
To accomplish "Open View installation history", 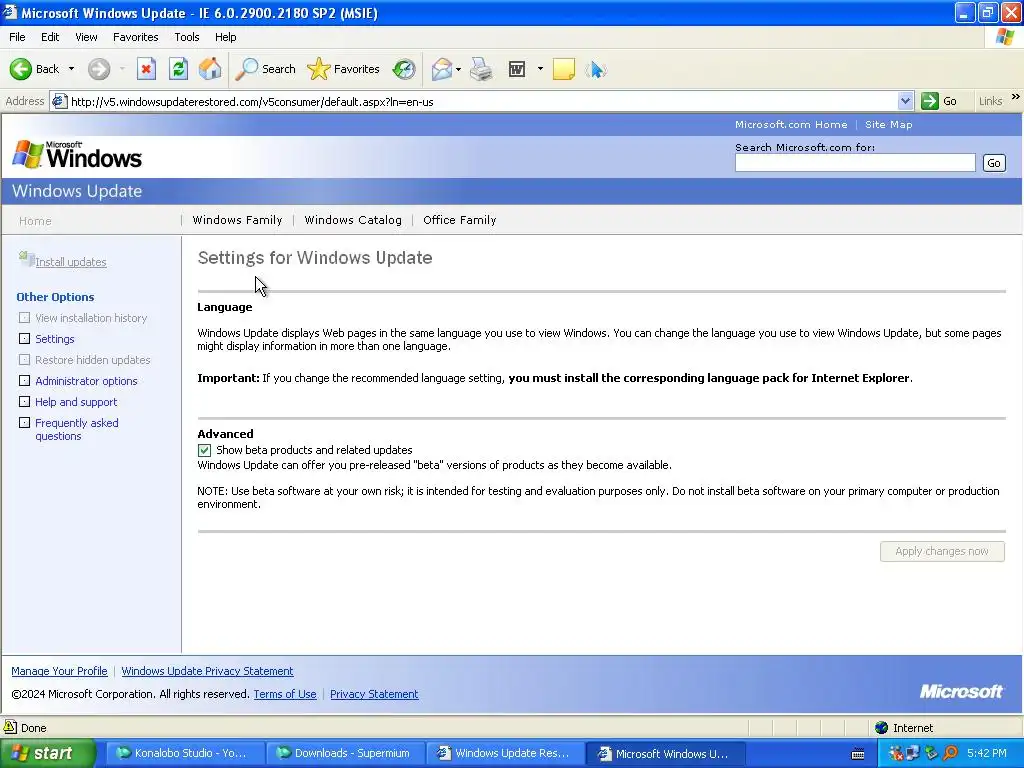I will [x=91, y=318].
